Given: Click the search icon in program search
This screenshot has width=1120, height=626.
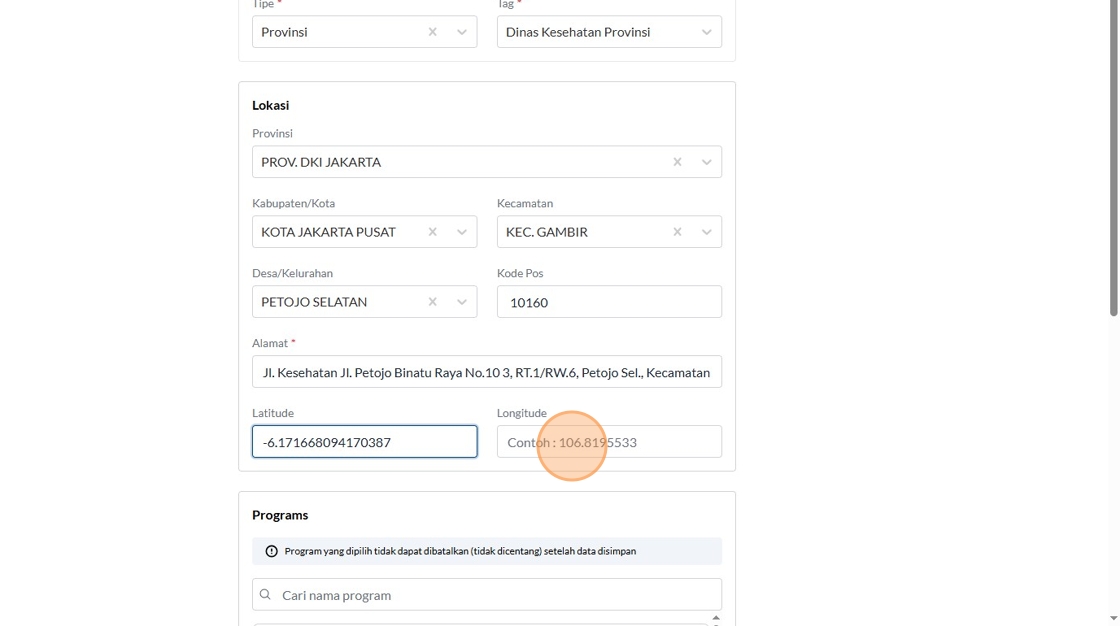Looking at the screenshot, I should [x=265, y=595].
